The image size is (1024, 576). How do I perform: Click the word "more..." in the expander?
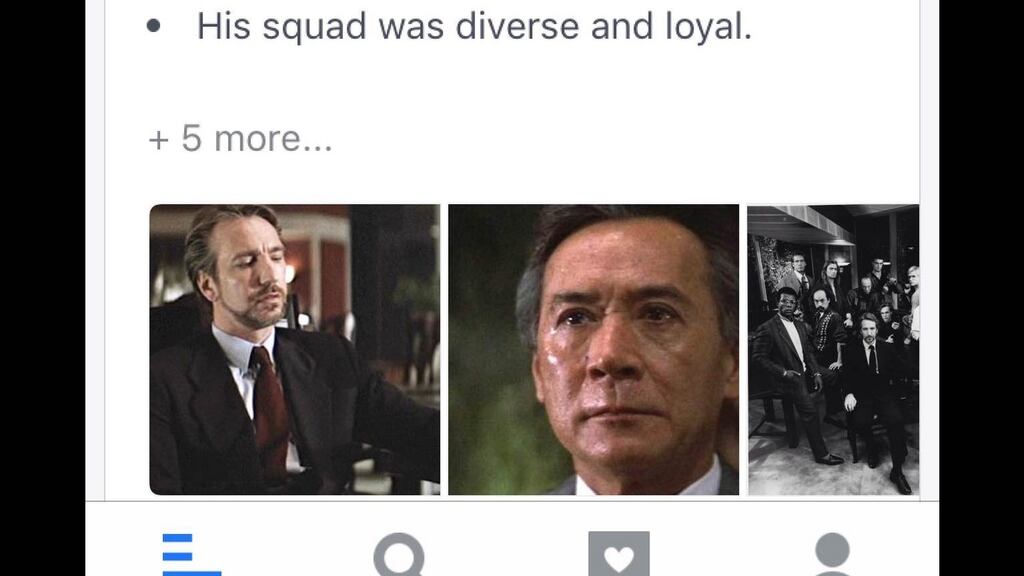274,139
